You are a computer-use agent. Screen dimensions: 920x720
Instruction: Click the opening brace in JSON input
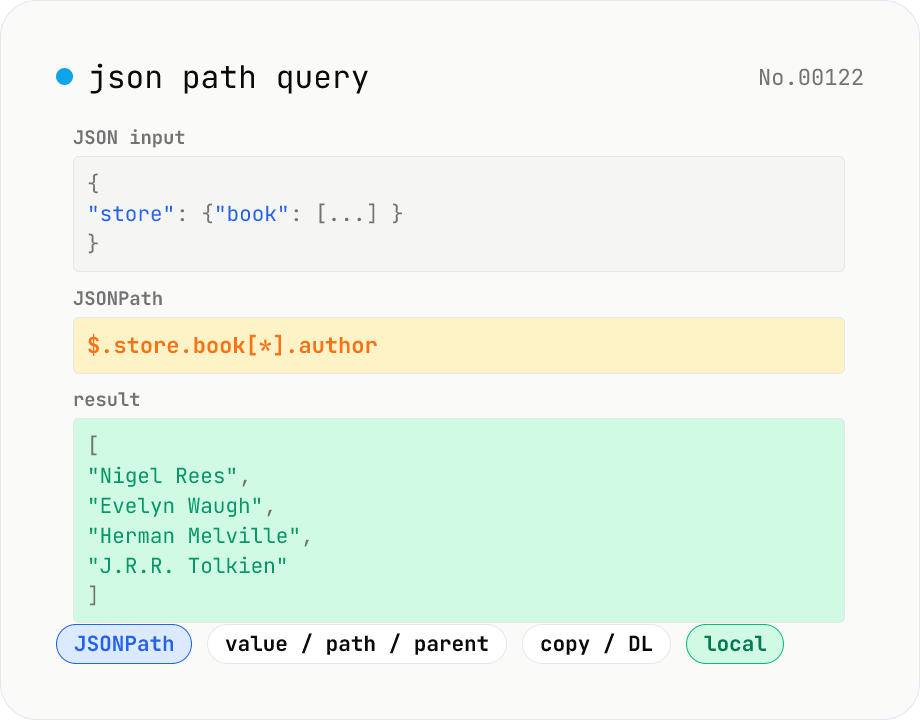pos(93,184)
